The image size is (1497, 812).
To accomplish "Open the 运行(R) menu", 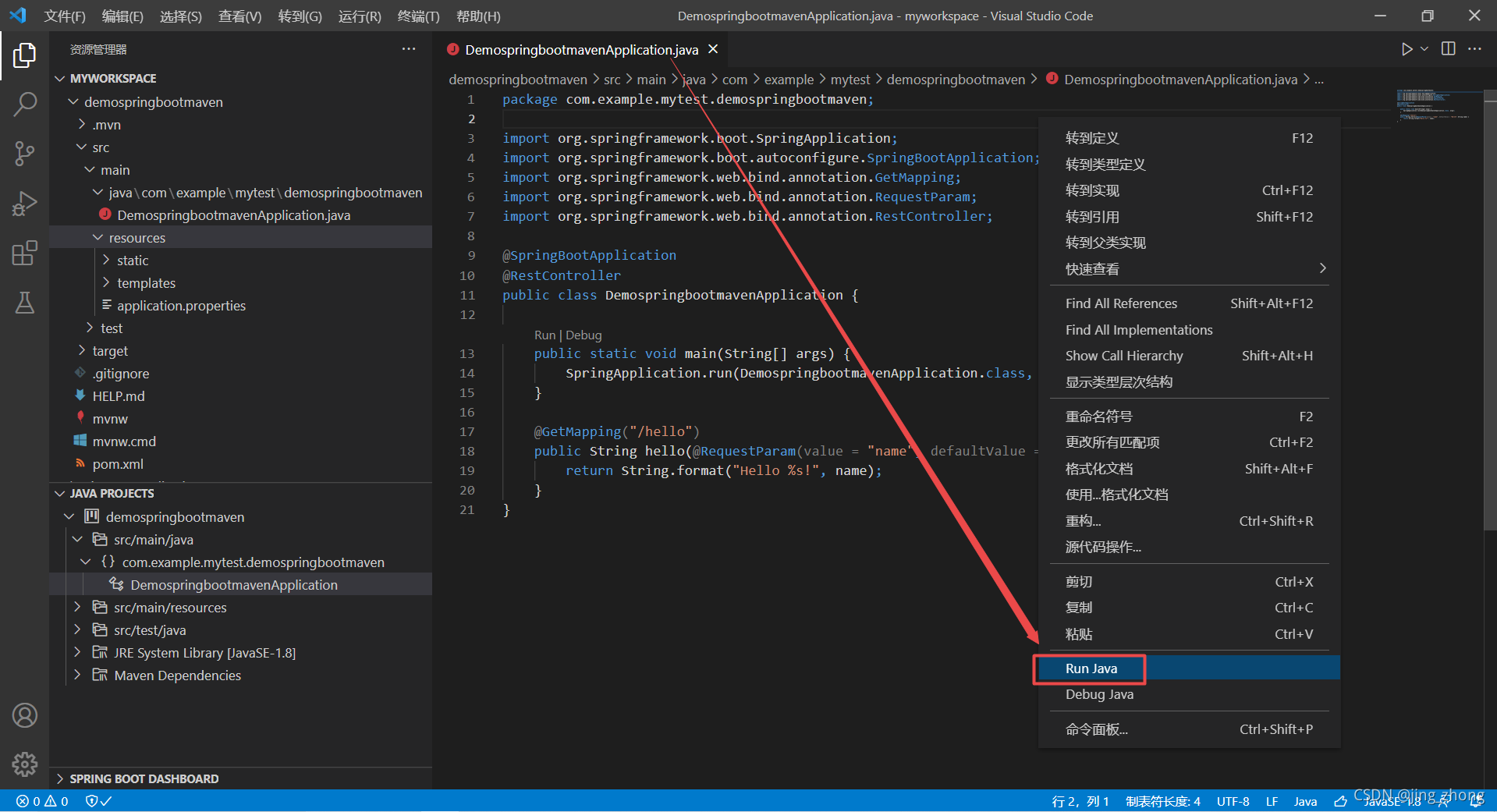I will coord(360,16).
